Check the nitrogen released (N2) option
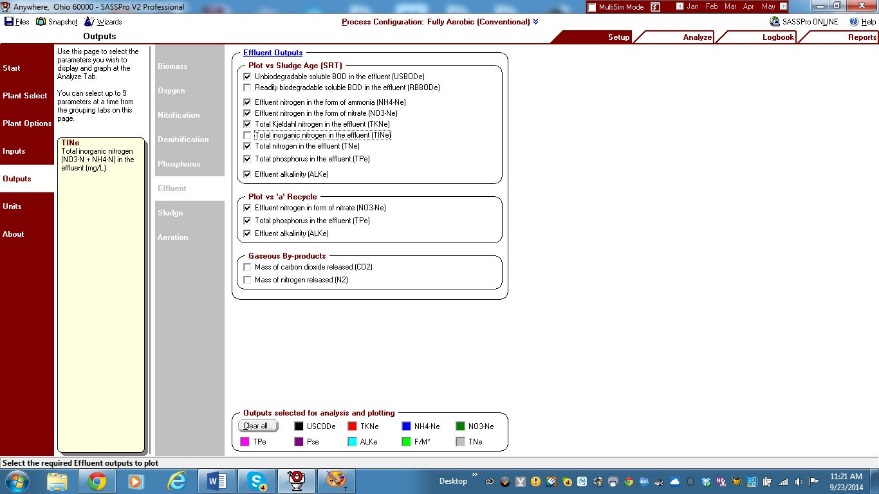This screenshot has width=879, height=494. [x=247, y=281]
